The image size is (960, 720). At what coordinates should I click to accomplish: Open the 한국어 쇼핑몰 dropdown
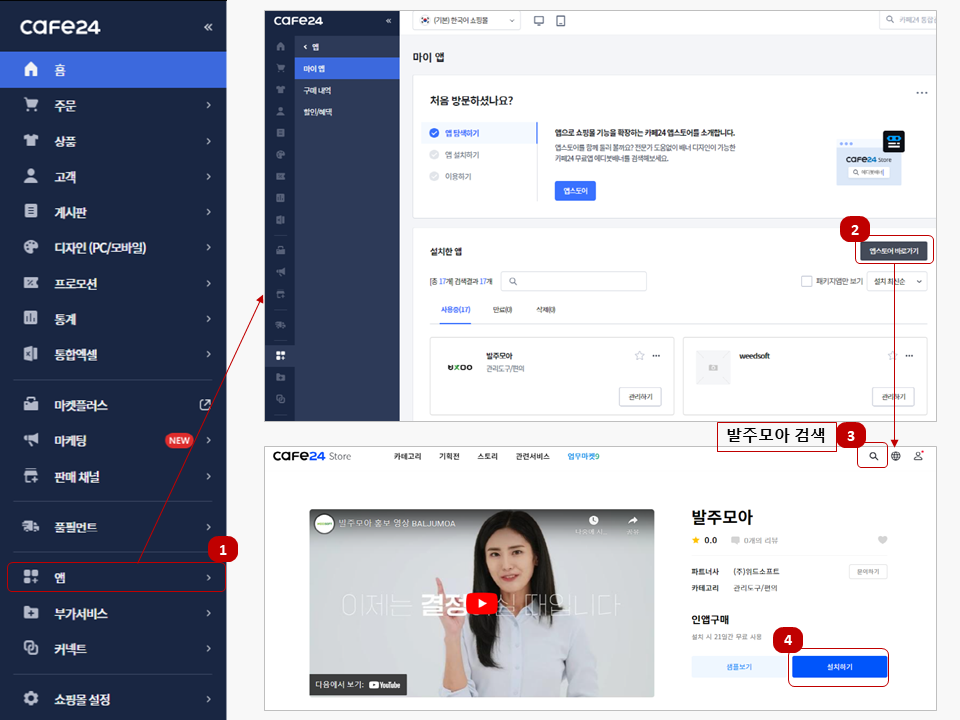click(467, 21)
